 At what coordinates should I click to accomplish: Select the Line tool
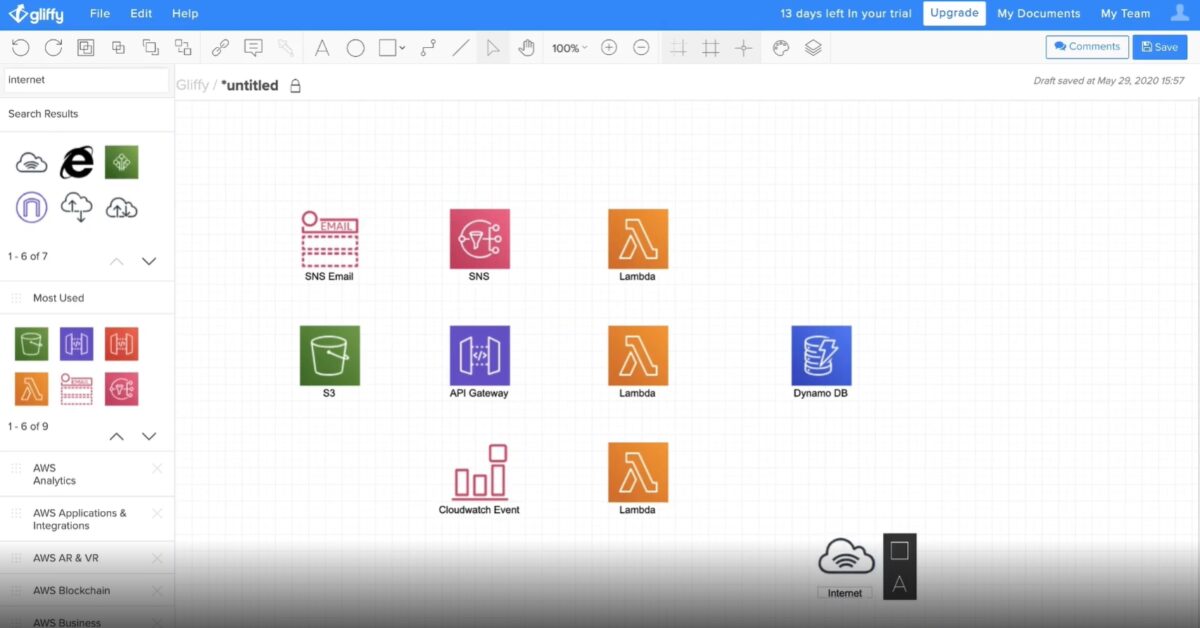461,47
